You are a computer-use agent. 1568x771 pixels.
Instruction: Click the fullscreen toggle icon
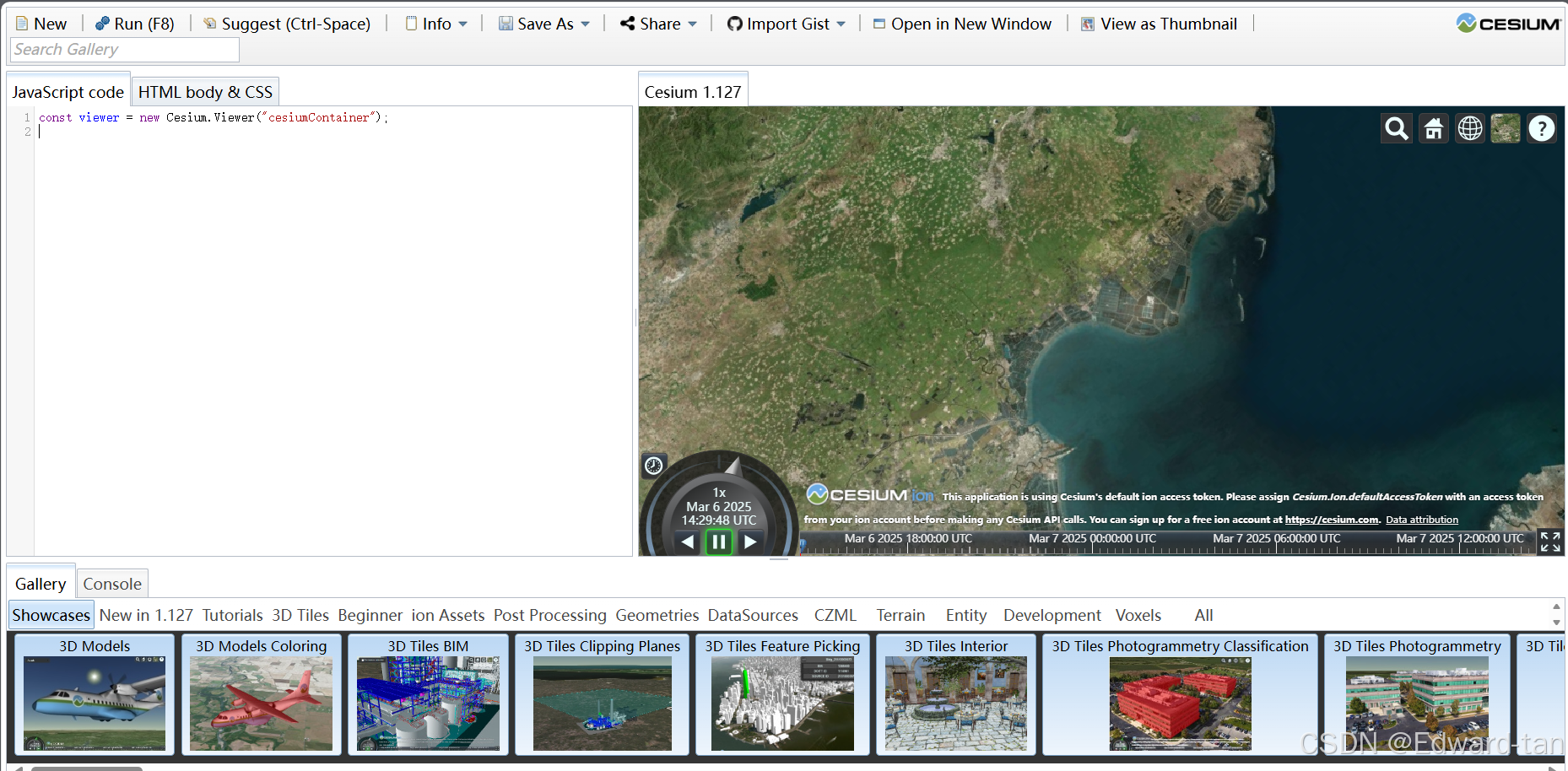1550,542
